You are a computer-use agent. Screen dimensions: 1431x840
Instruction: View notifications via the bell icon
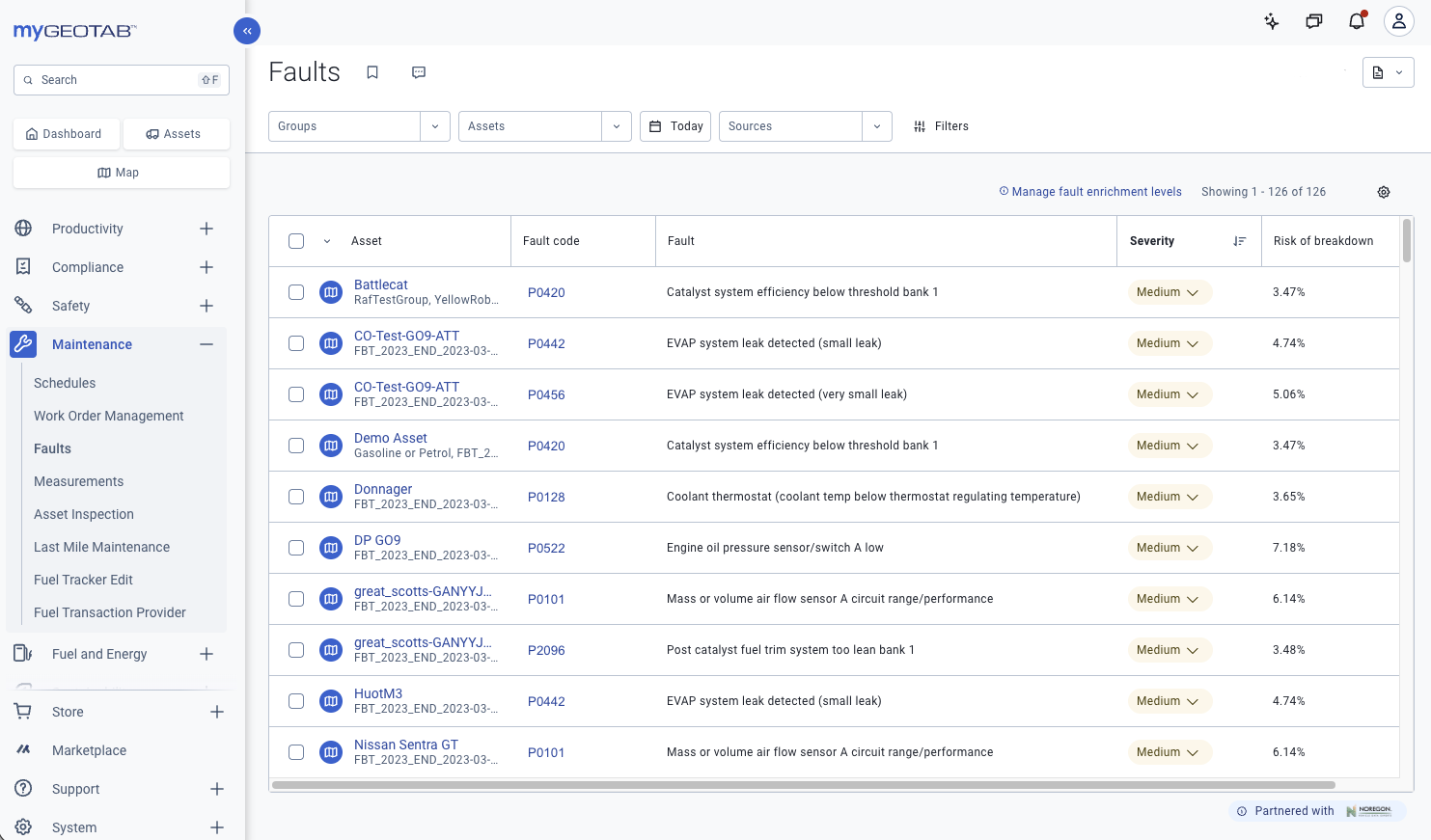coord(1356,20)
